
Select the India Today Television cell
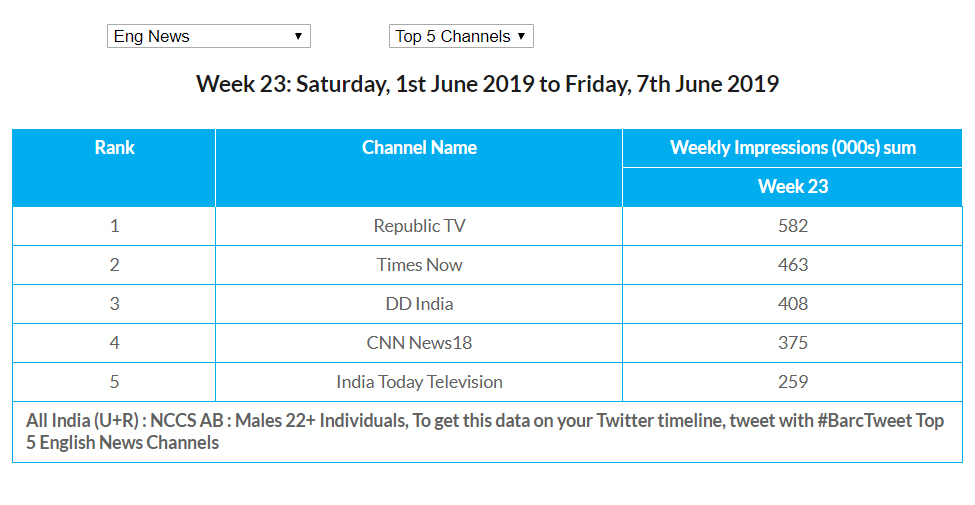[x=419, y=382]
